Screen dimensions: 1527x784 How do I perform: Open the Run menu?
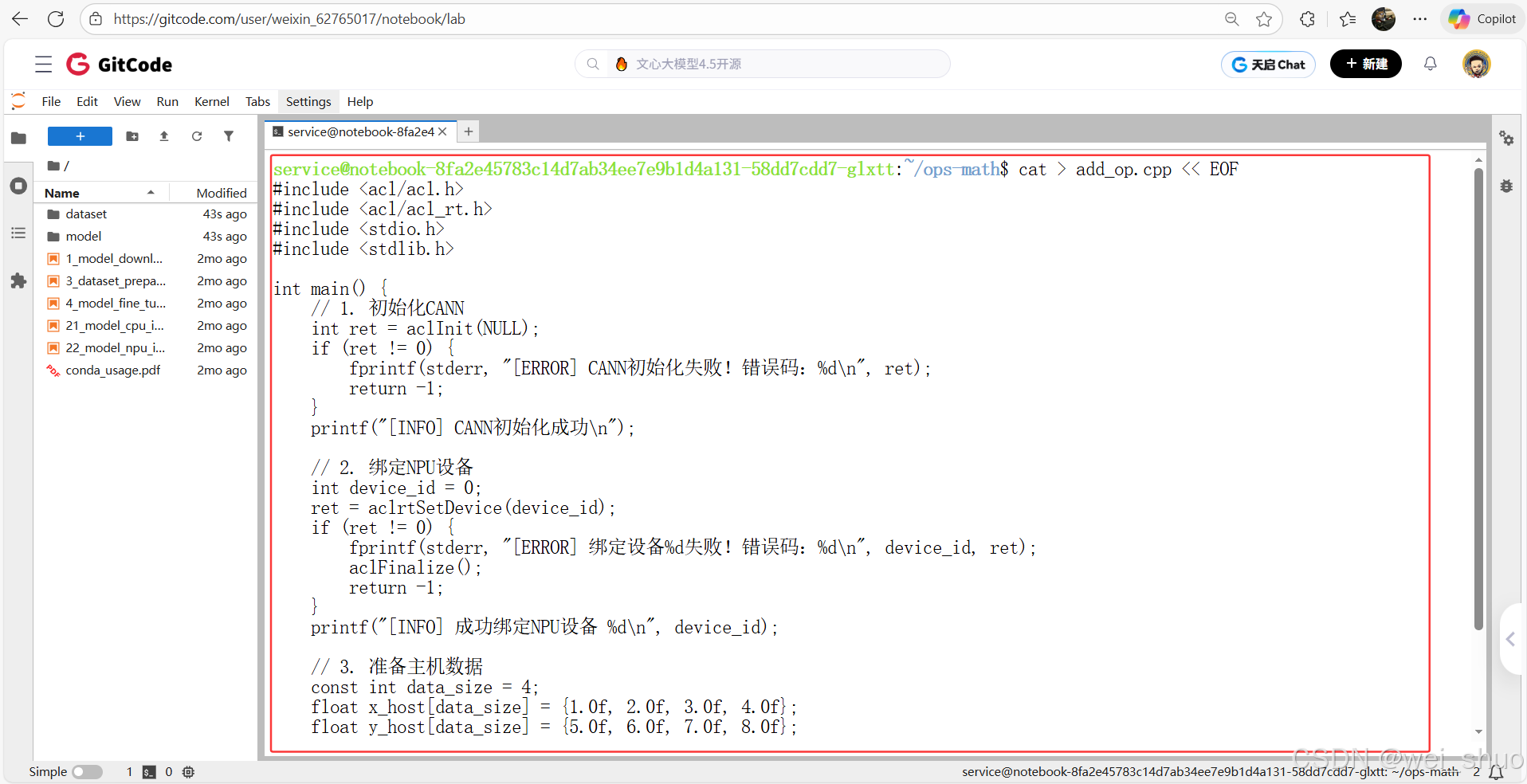tap(167, 102)
